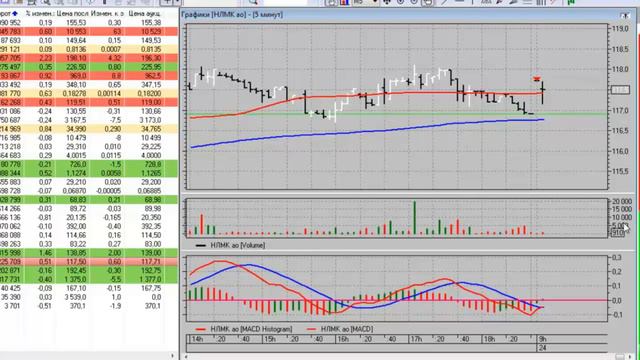Viewport: 640px width, 360px height.
Task: Close the НЛМК ао chart window
Action: (625, 16)
